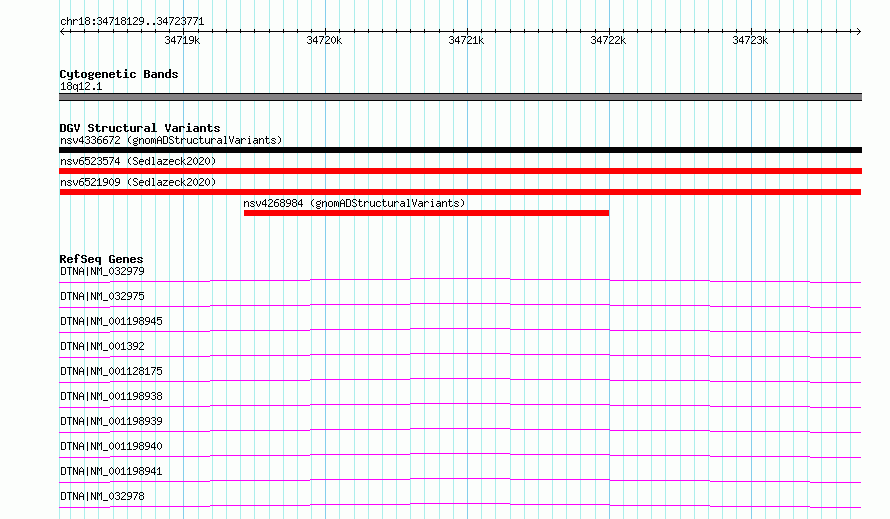Open variant nsv4268984 (gnomADStructuralVariants) label
Image resolution: width=890 pixels, height=519 pixels.
click(x=354, y=203)
